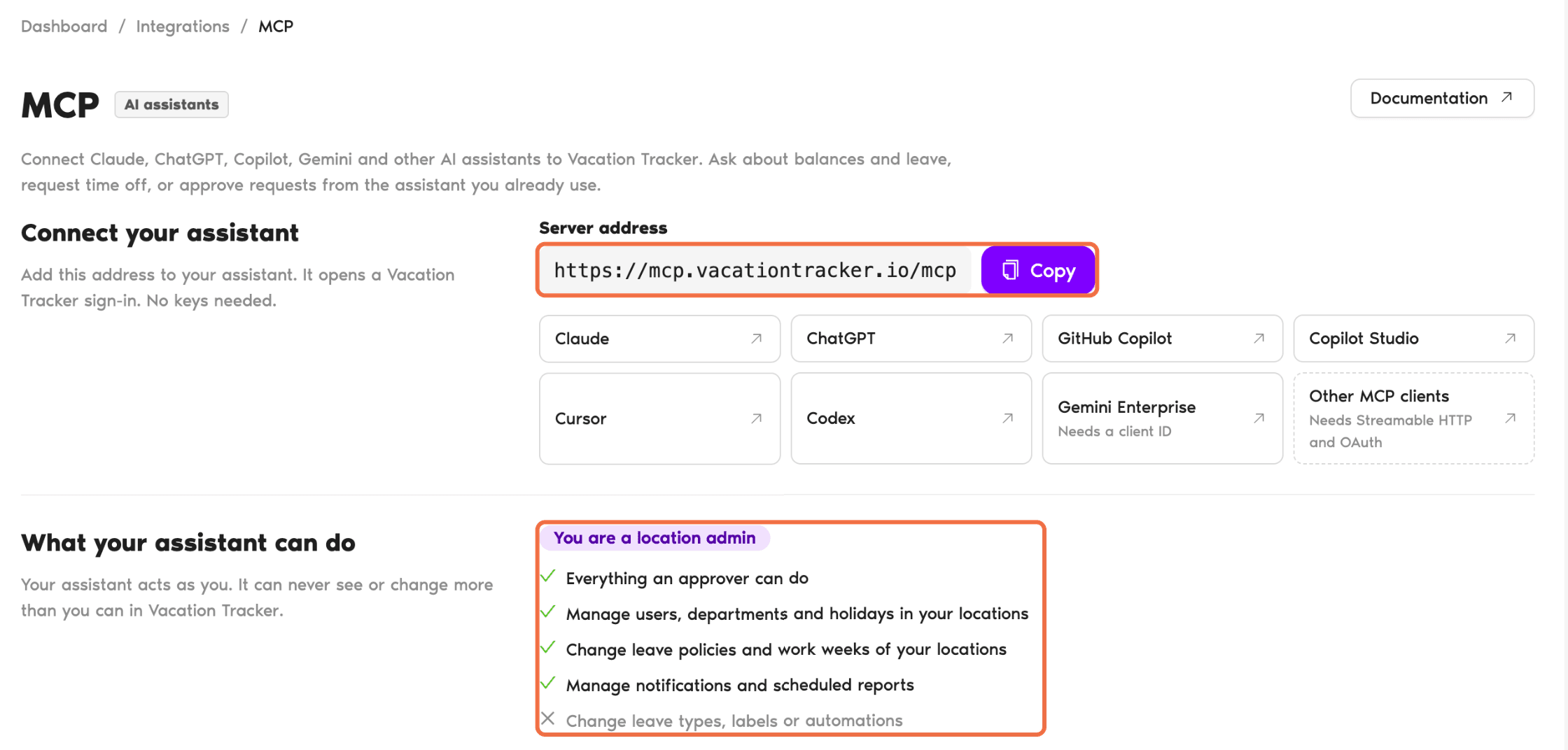Click the green check beside 'Manage notifications'
Image resolution: width=1568 pixels, height=750 pixels.
[548, 683]
